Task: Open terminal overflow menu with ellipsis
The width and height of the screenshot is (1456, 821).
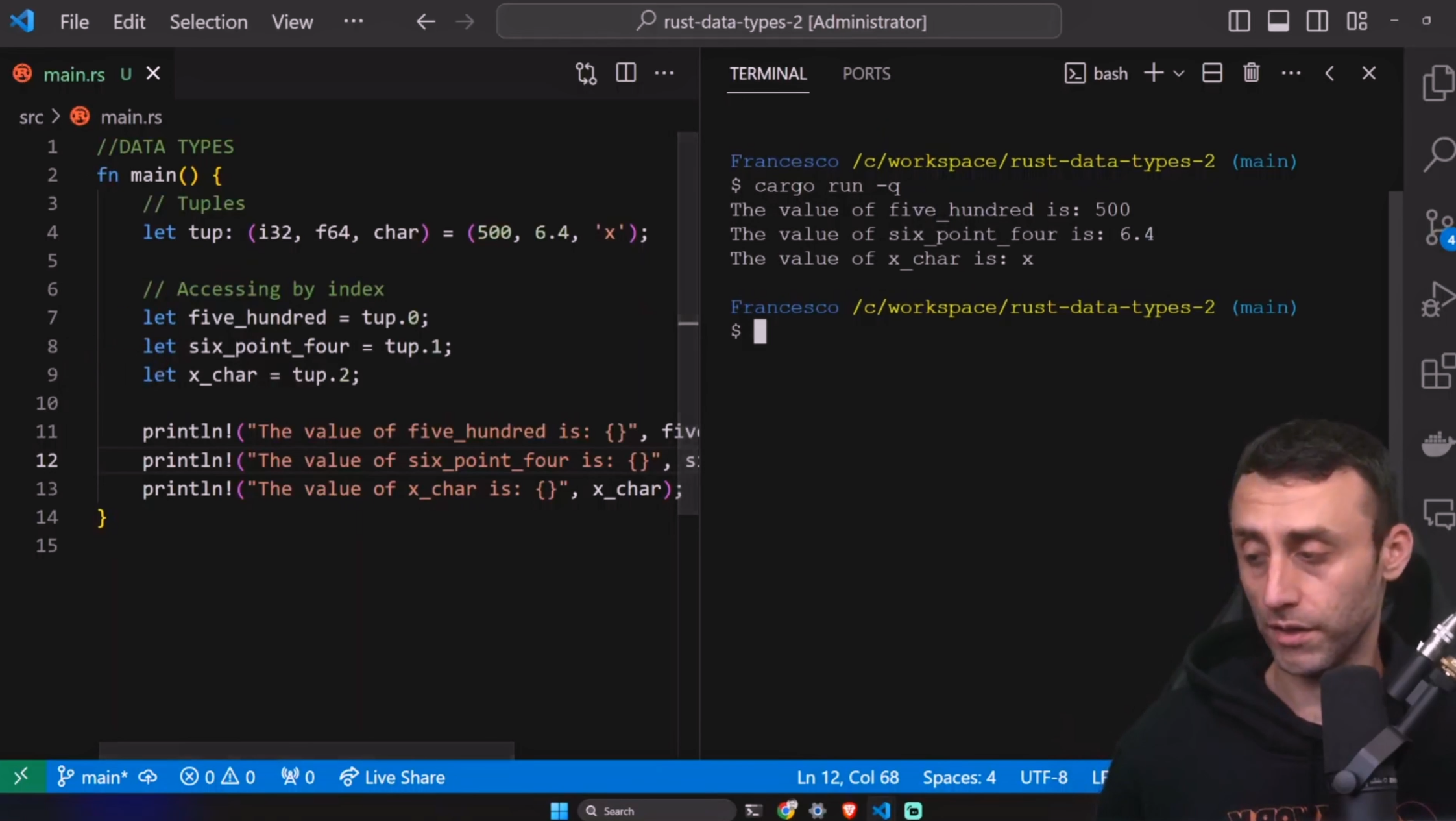Action: (x=1291, y=73)
